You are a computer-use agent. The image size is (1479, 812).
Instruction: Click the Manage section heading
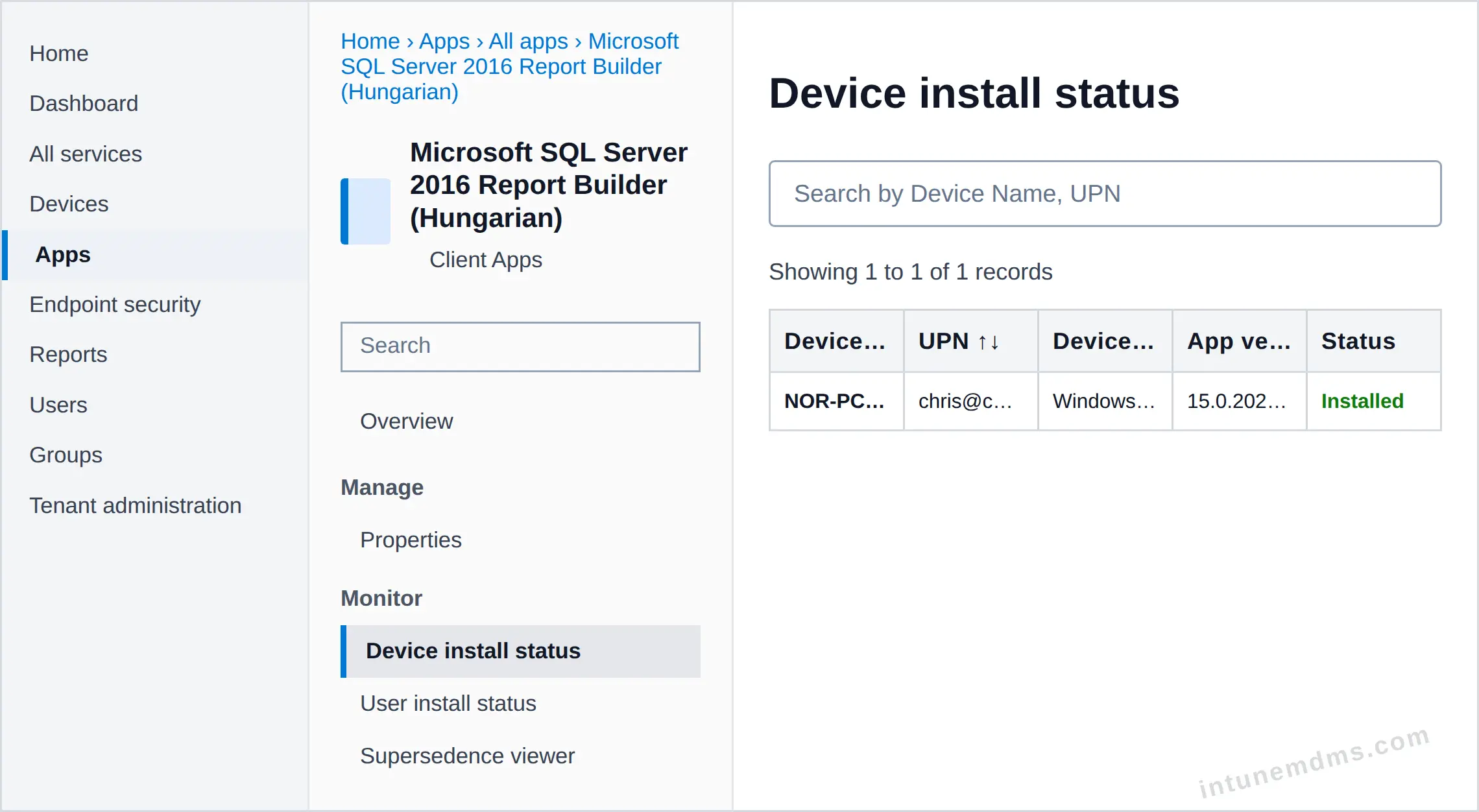pos(382,487)
